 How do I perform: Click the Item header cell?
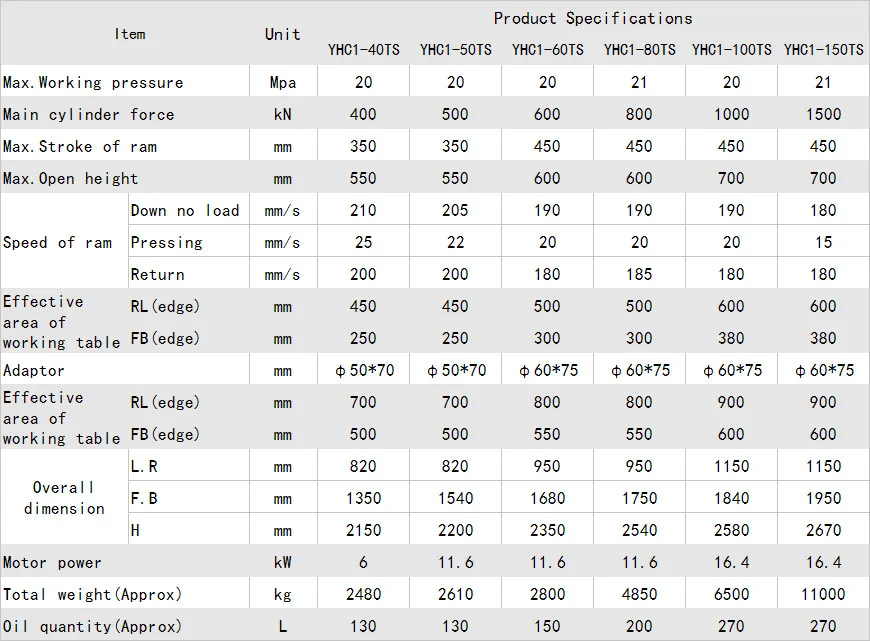pos(130,34)
